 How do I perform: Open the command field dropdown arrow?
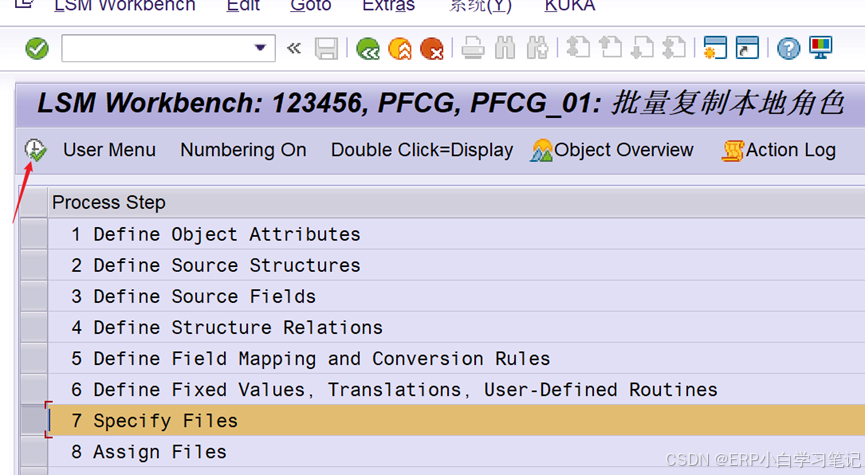coord(260,48)
